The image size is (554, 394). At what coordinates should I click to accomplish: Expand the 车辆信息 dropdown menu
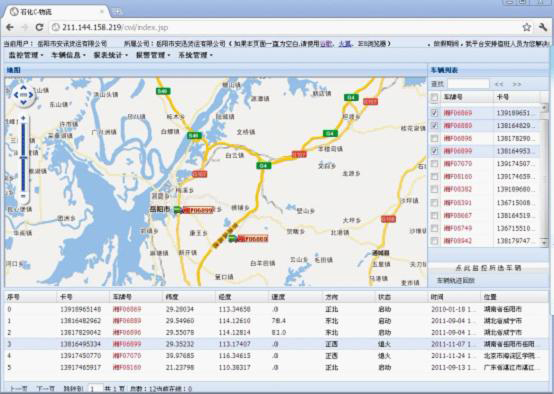[68, 55]
